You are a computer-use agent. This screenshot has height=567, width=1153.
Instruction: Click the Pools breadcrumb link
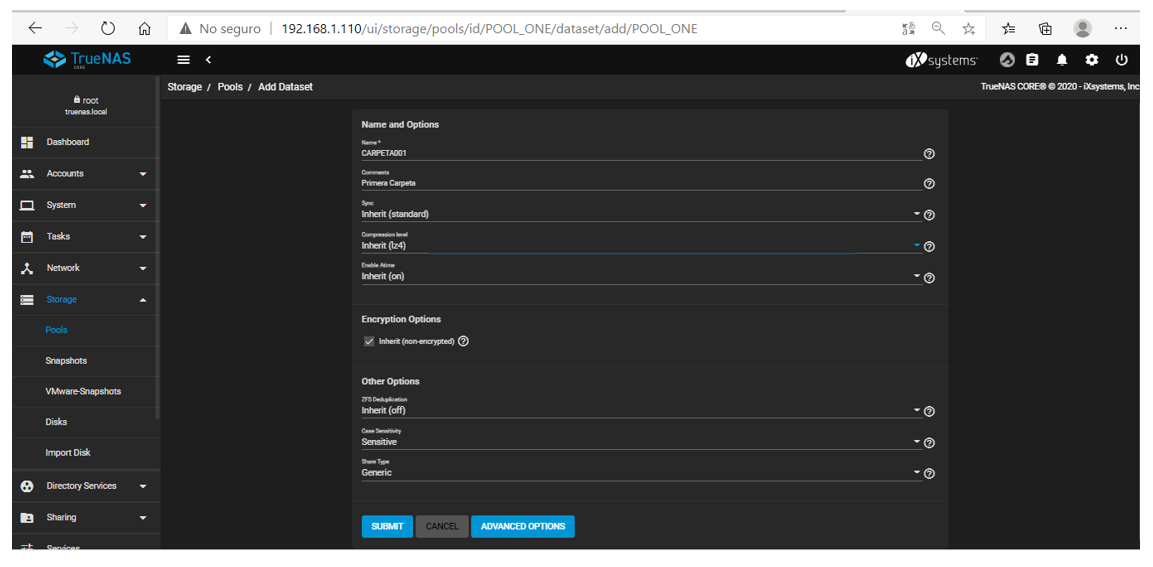(230, 87)
